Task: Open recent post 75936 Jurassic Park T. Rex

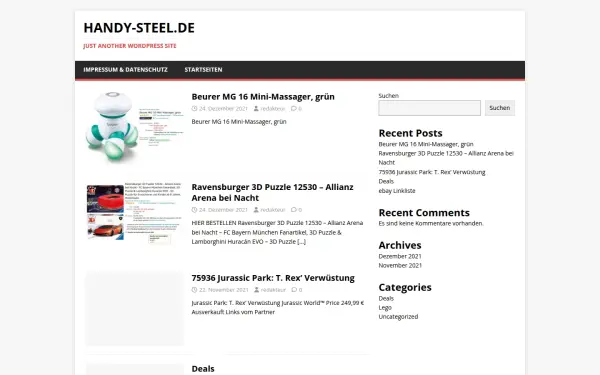Action: (432, 172)
